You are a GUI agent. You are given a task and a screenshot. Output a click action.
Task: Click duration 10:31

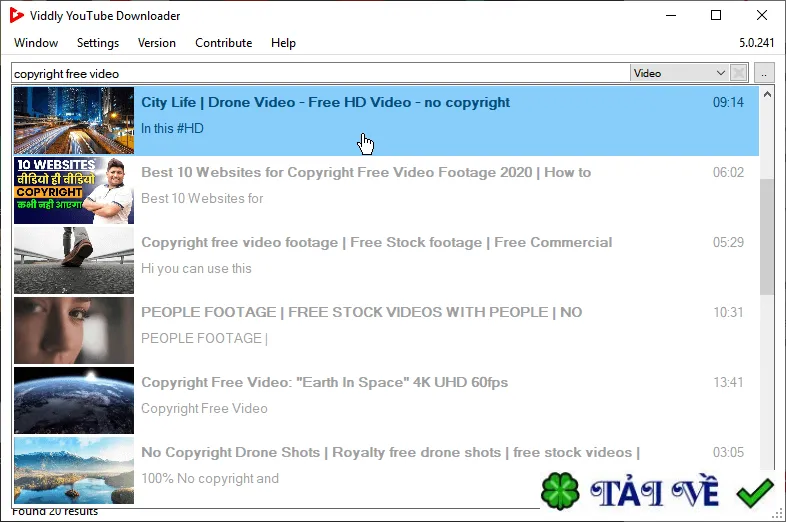click(728, 312)
